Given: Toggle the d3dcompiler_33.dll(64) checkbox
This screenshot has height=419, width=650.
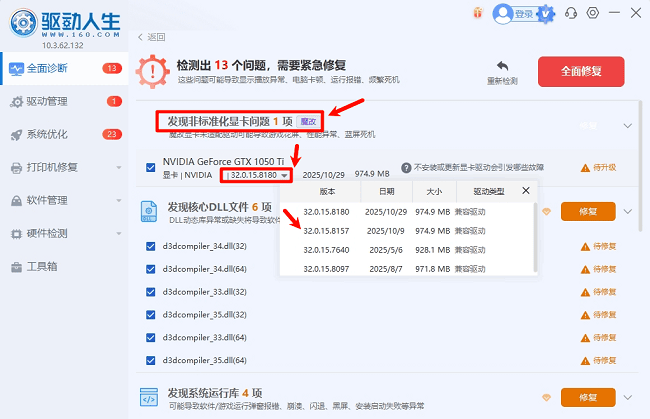Looking at the screenshot, I should tap(151, 338).
